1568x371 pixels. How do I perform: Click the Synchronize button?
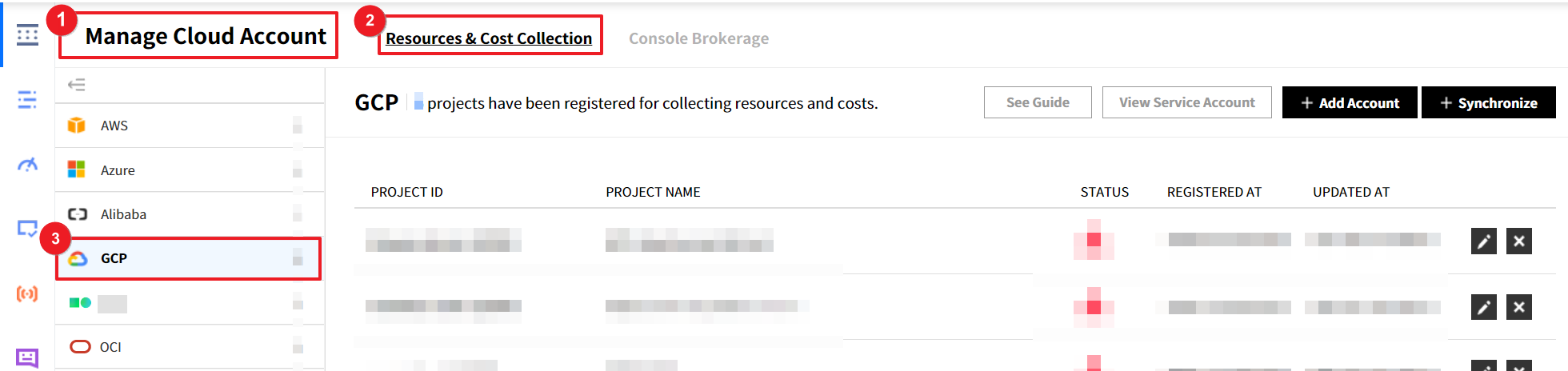1488,102
